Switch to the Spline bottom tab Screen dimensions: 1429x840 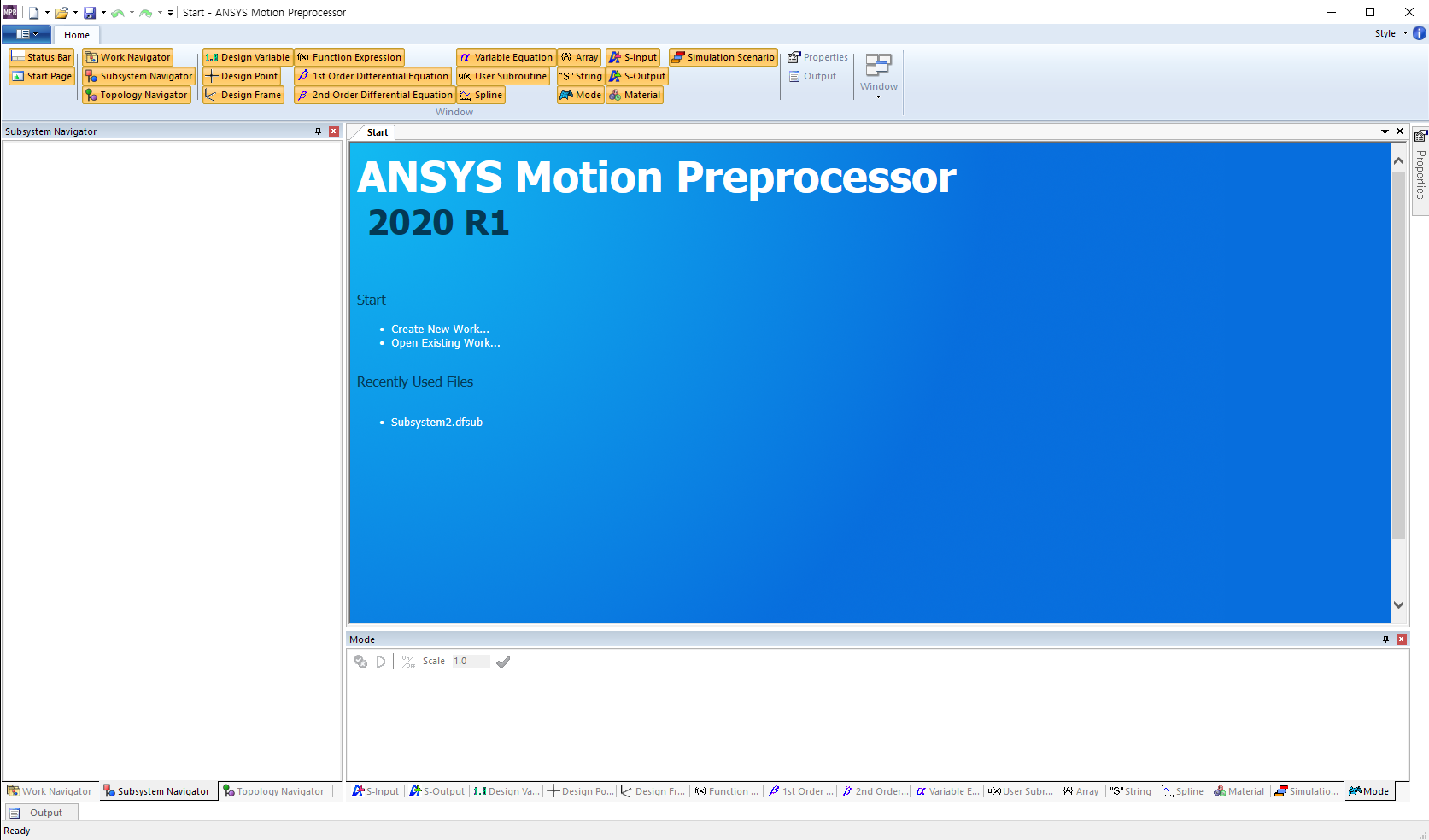coord(1183,791)
